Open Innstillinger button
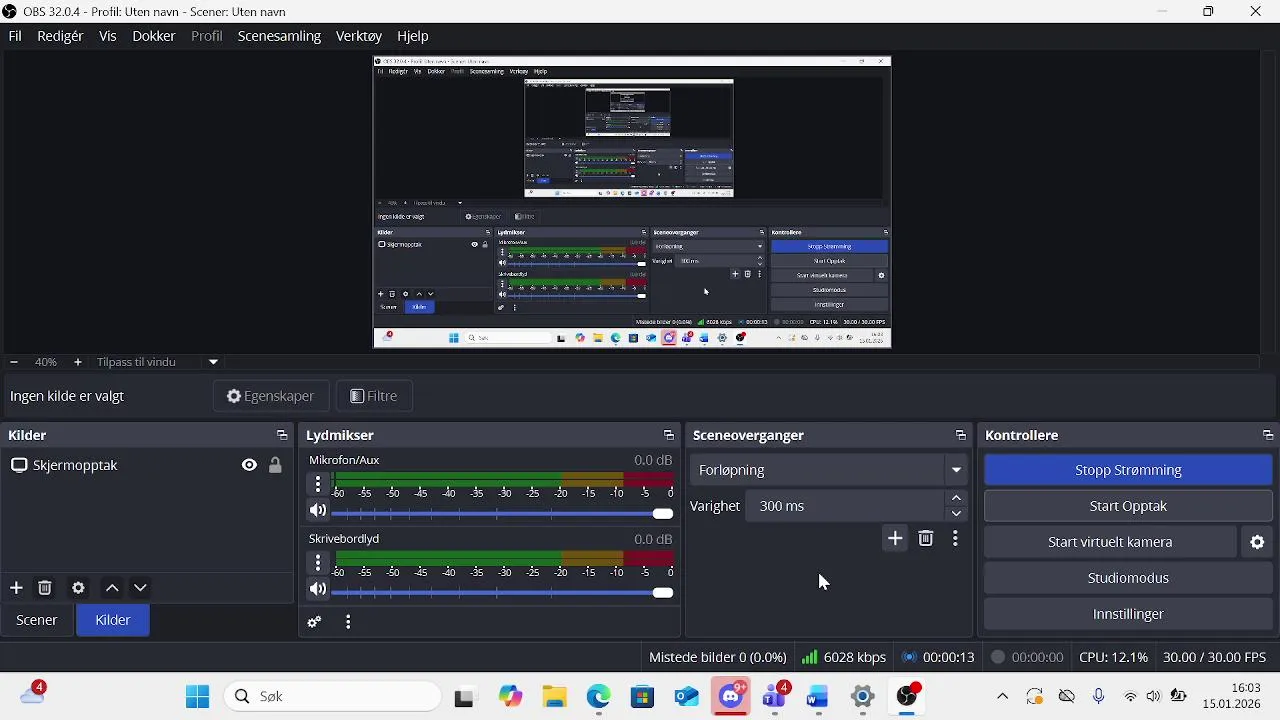The image size is (1280, 720). pos(1128,614)
